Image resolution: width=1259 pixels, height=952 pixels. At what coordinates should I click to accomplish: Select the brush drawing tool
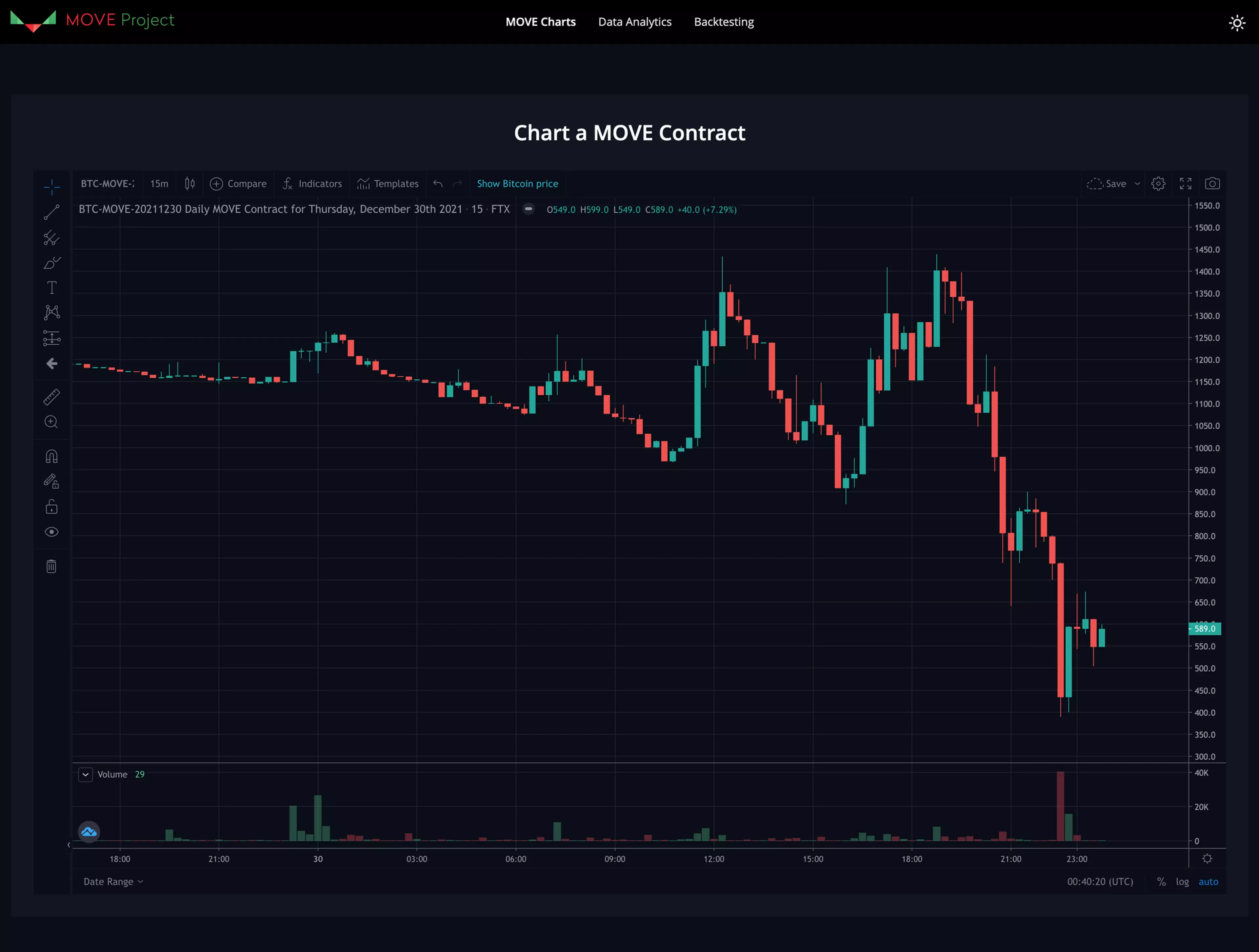click(51, 263)
